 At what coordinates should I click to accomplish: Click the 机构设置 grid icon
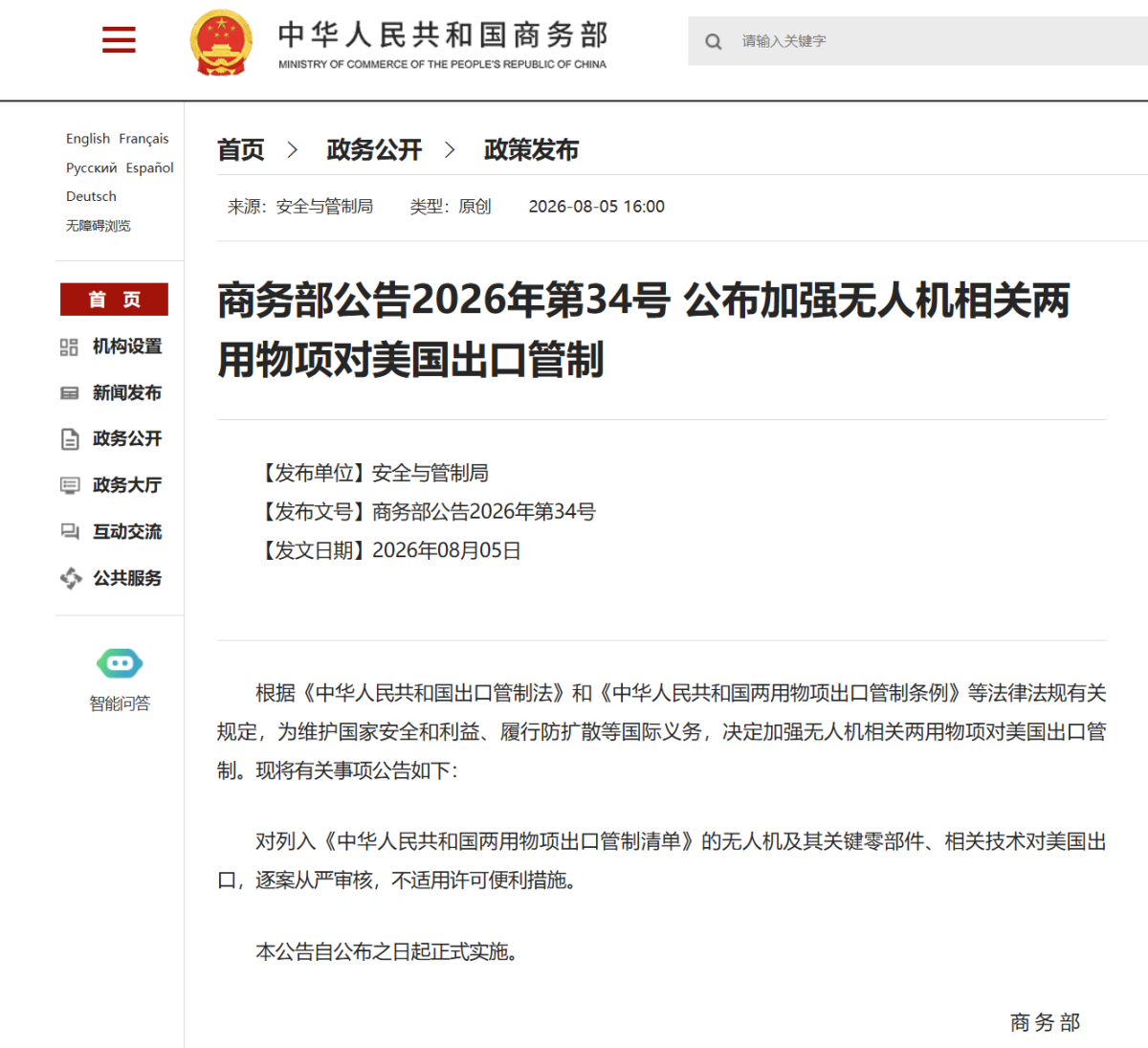click(x=69, y=346)
